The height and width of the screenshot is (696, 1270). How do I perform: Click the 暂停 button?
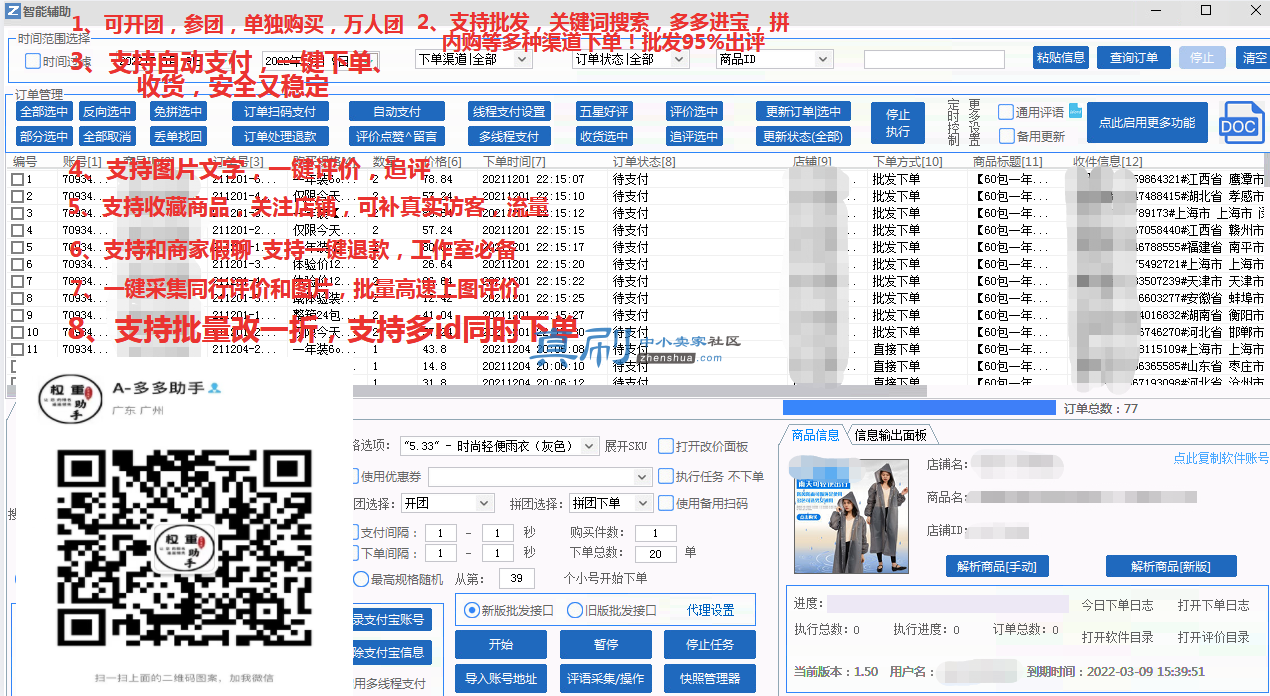(x=606, y=644)
